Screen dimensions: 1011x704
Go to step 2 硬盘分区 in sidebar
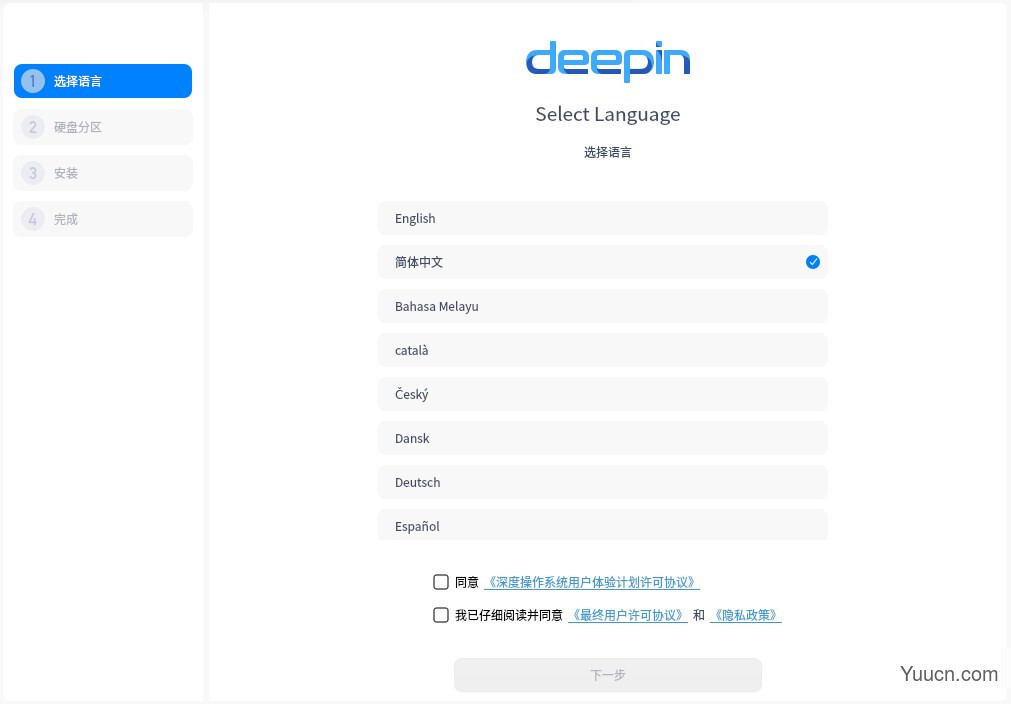coord(103,127)
